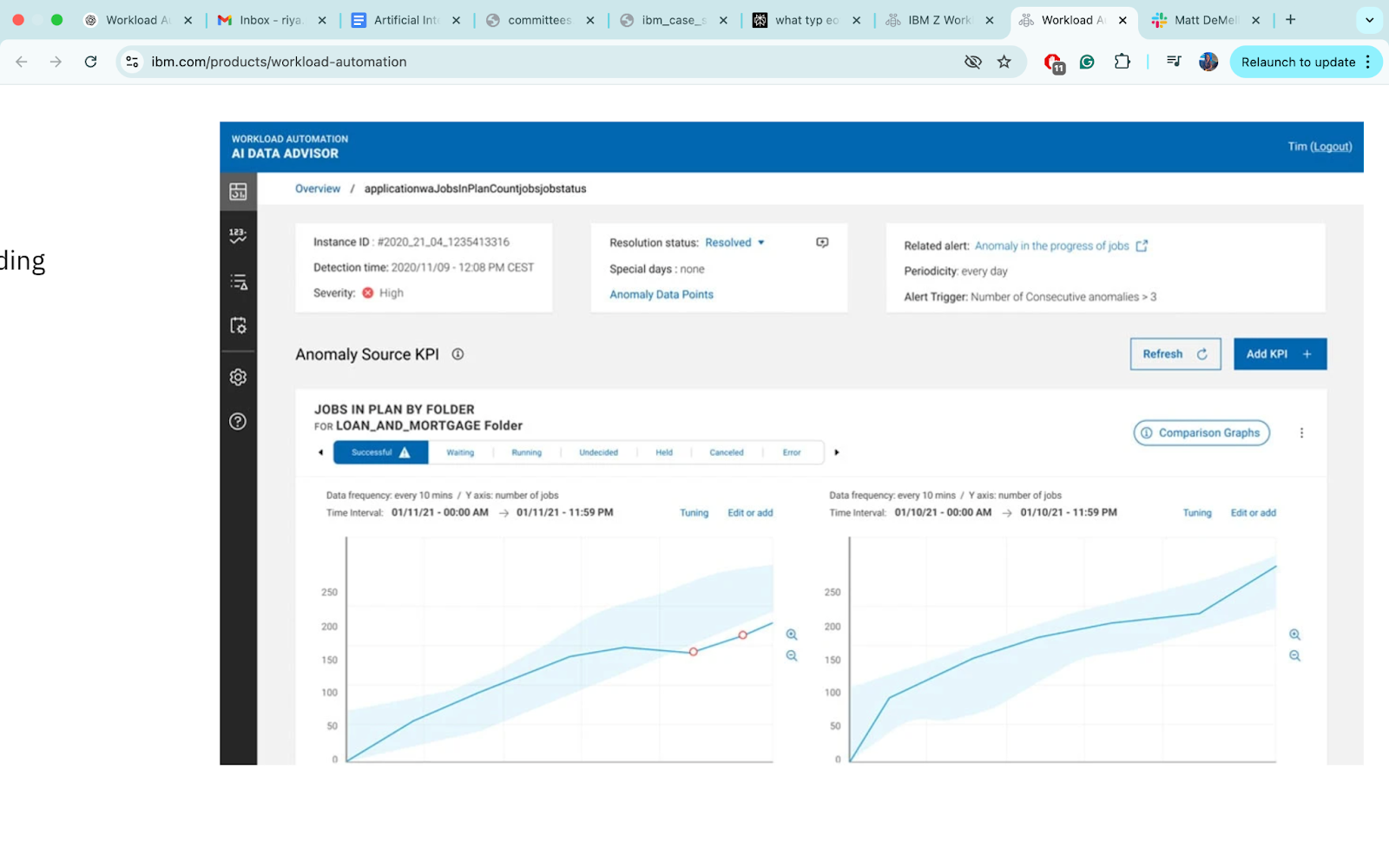This screenshot has width=1389, height=868.
Task: Select the Error status tab
Action: [792, 452]
